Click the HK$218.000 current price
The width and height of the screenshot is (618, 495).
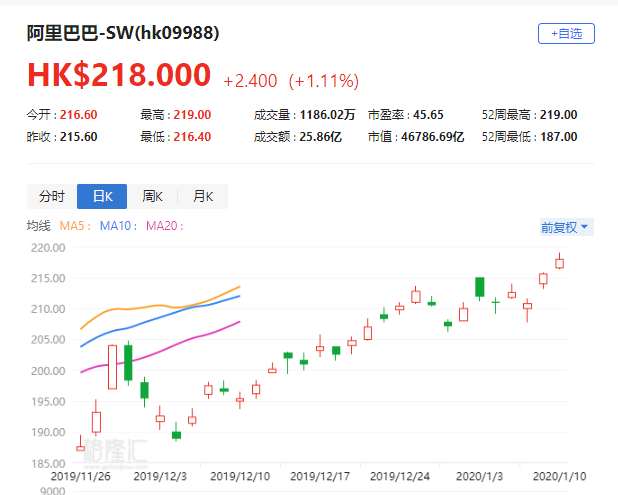click(x=119, y=76)
